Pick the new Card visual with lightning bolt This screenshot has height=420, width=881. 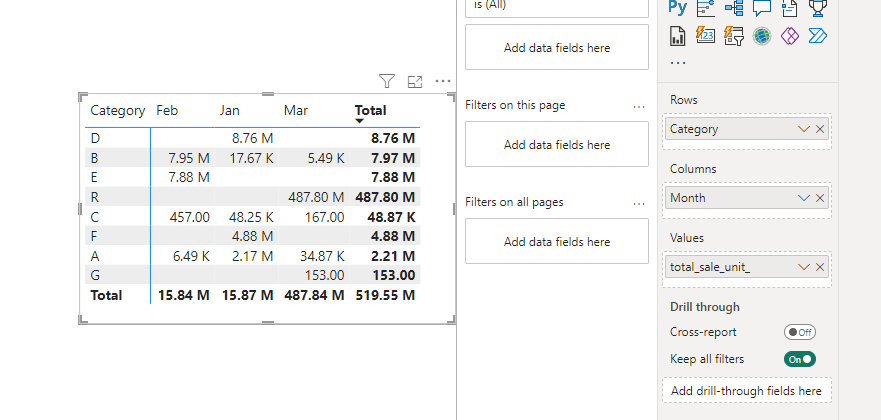tap(706, 36)
